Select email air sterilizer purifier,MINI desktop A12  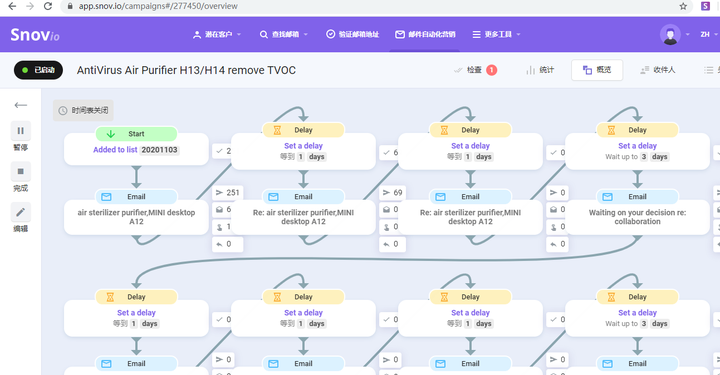pyautogui.click(x=136, y=217)
